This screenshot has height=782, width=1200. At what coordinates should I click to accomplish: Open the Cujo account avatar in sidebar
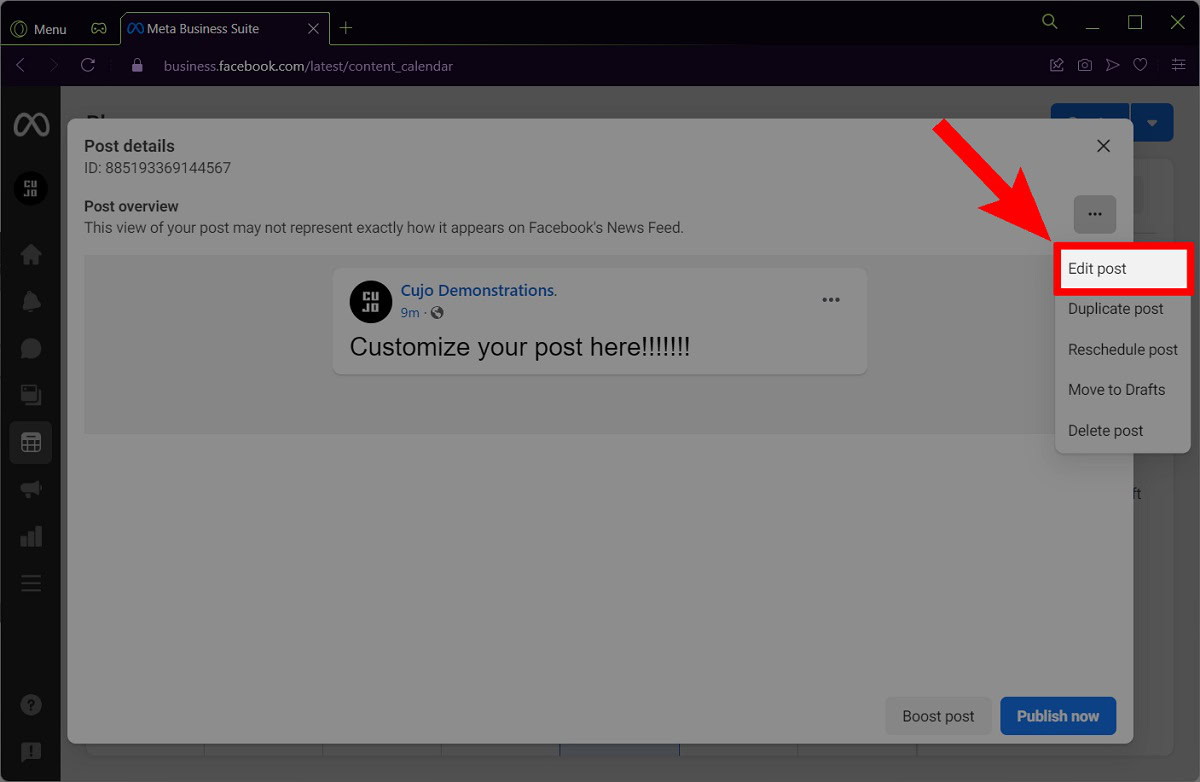[x=31, y=188]
